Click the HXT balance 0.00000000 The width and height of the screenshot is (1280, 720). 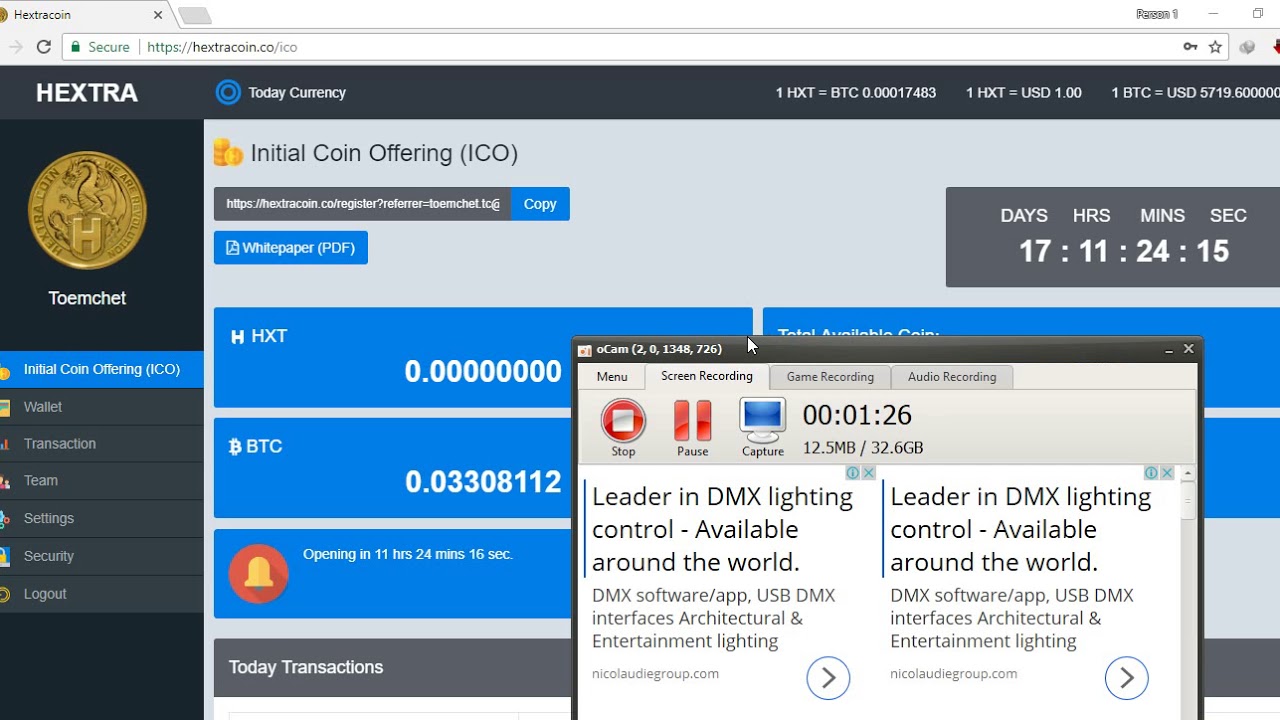[x=483, y=372]
